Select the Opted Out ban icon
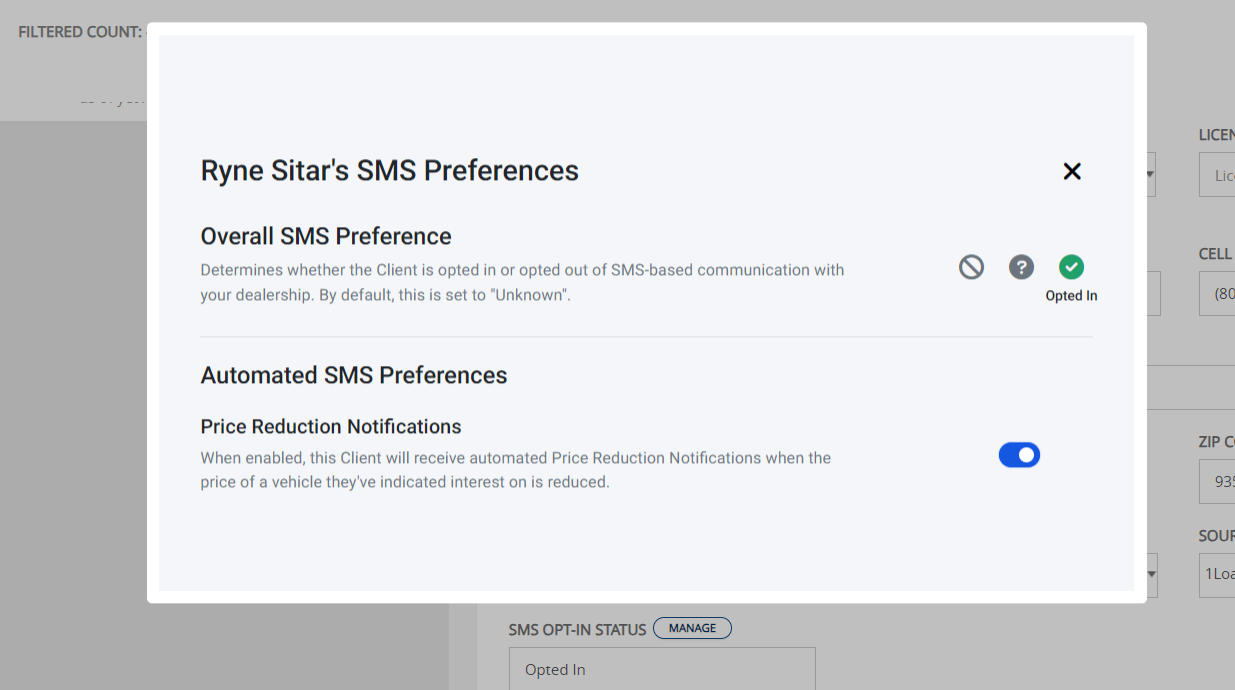The height and width of the screenshot is (690, 1235). [x=971, y=267]
